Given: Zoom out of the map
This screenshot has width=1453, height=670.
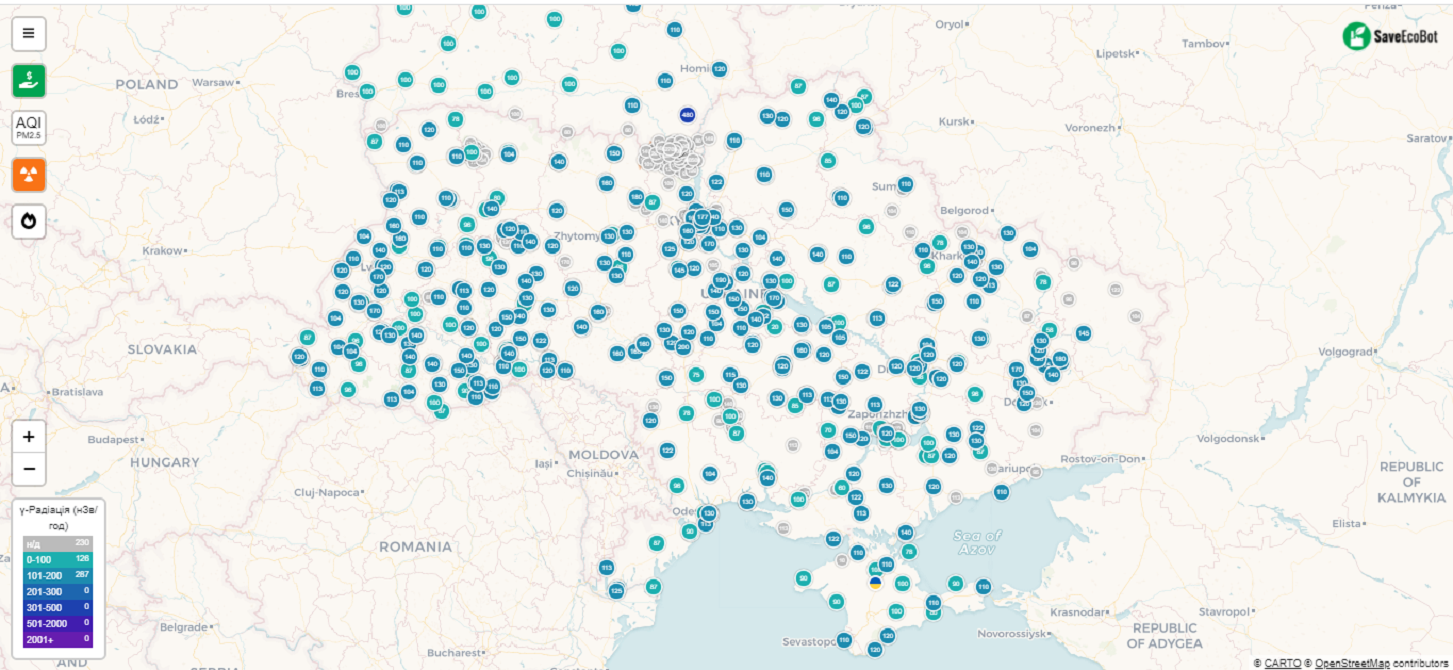Looking at the screenshot, I should [28, 468].
